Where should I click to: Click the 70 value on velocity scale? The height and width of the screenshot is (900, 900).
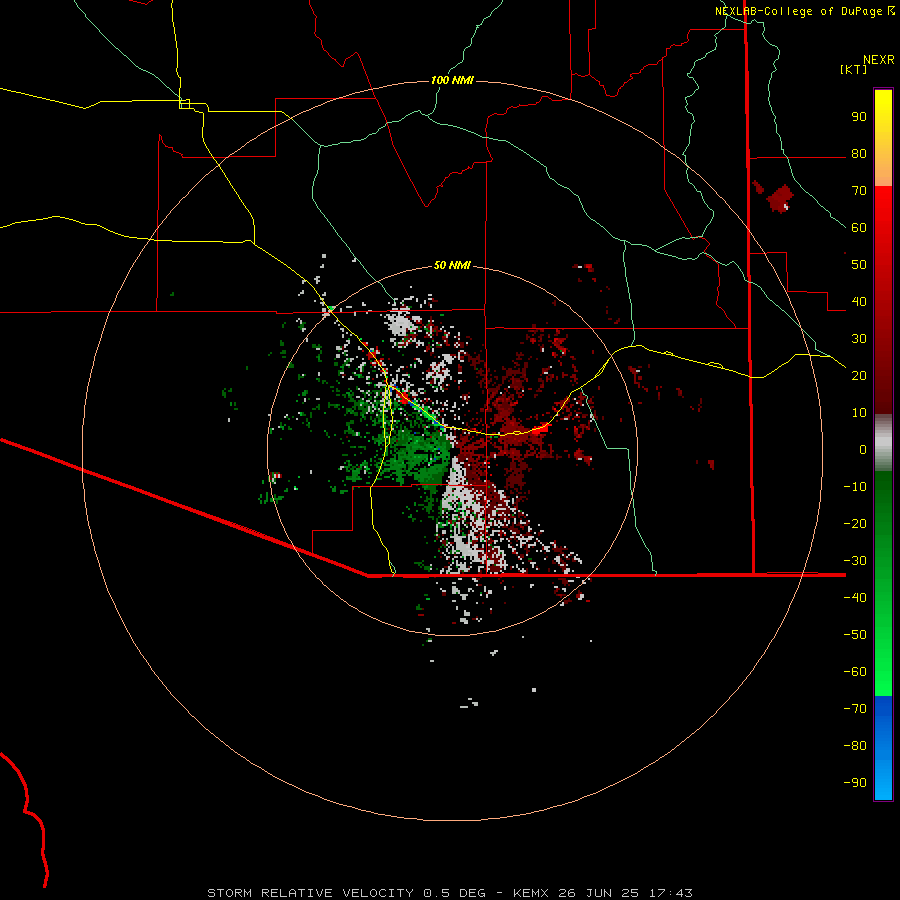pyautogui.click(x=859, y=191)
